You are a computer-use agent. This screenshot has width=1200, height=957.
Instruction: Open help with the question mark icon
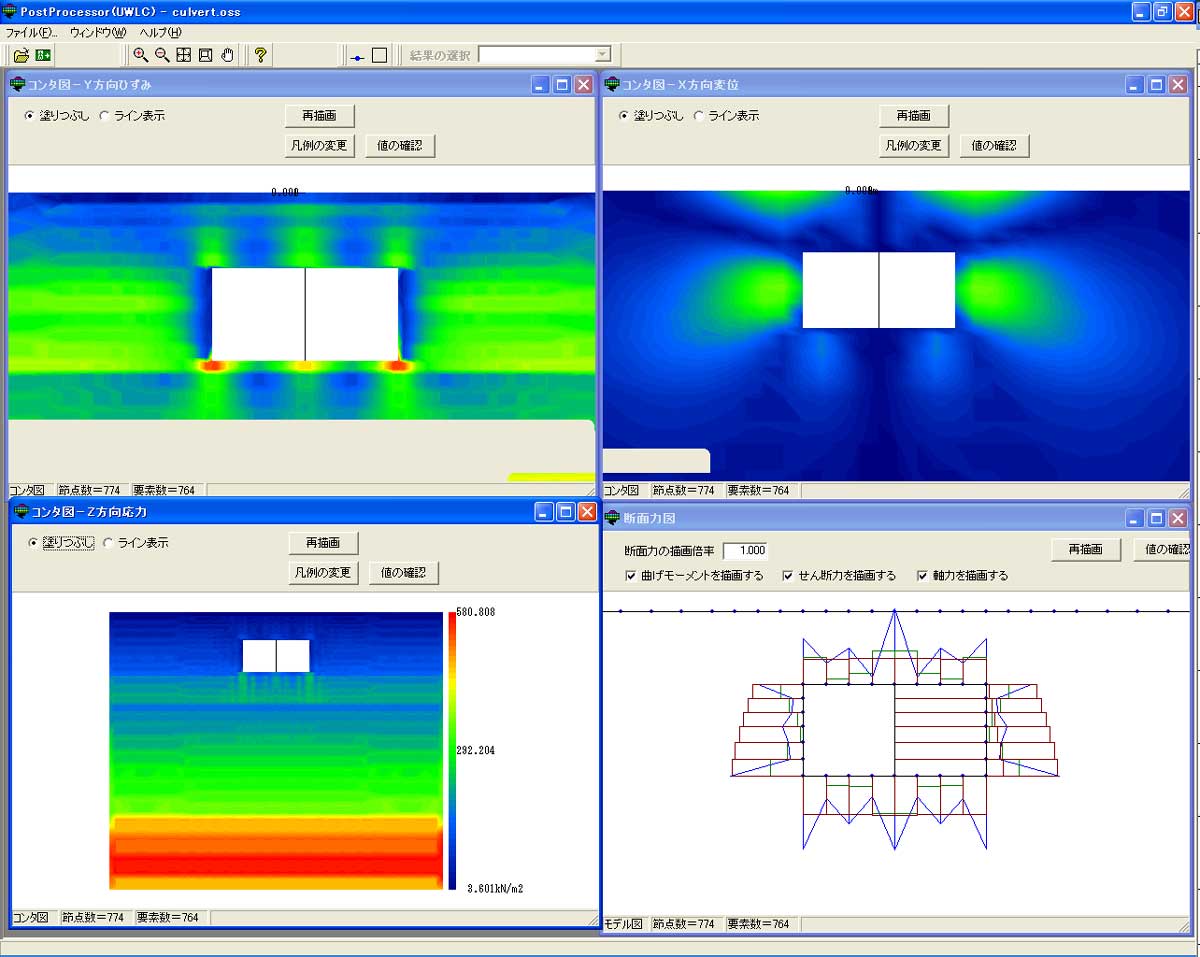(x=260, y=55)
